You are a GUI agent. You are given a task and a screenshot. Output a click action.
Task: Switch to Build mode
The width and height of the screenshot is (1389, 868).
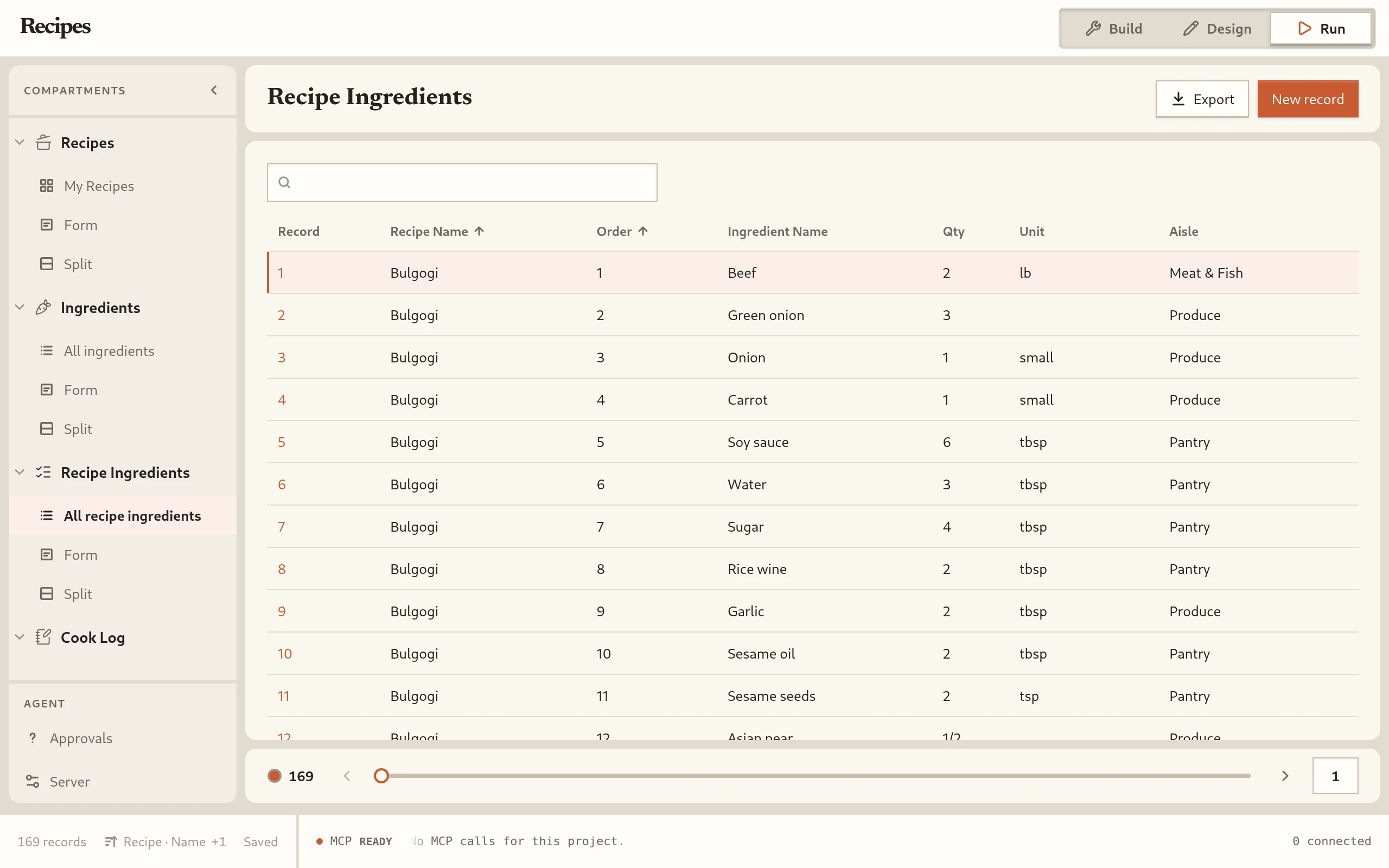click(x=1113, y=29)
